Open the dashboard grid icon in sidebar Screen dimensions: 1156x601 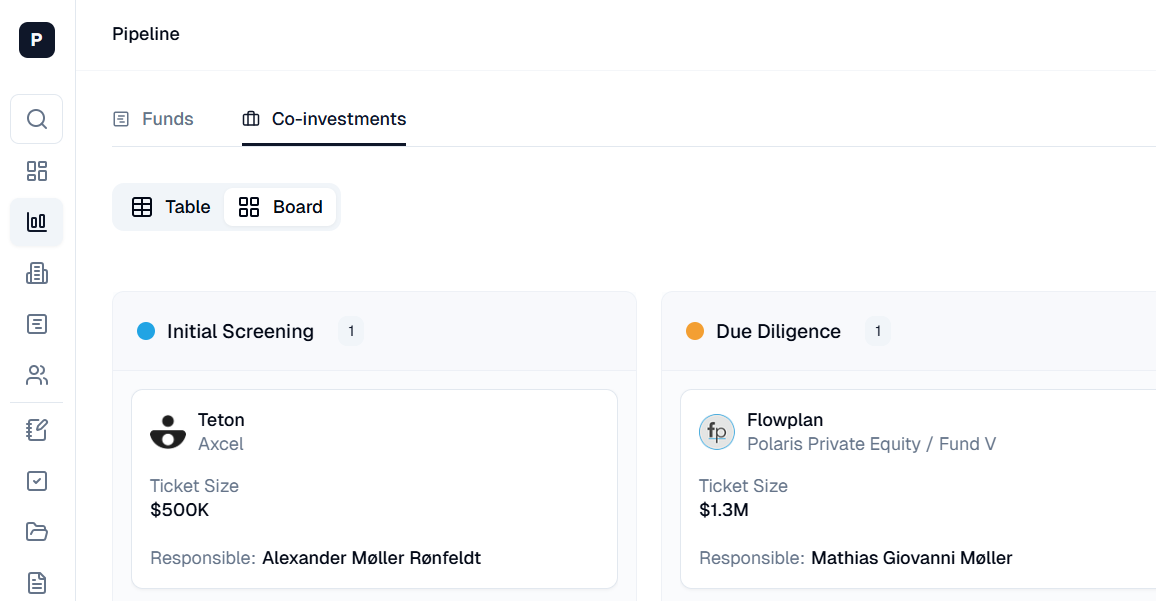tap(37, 171)
